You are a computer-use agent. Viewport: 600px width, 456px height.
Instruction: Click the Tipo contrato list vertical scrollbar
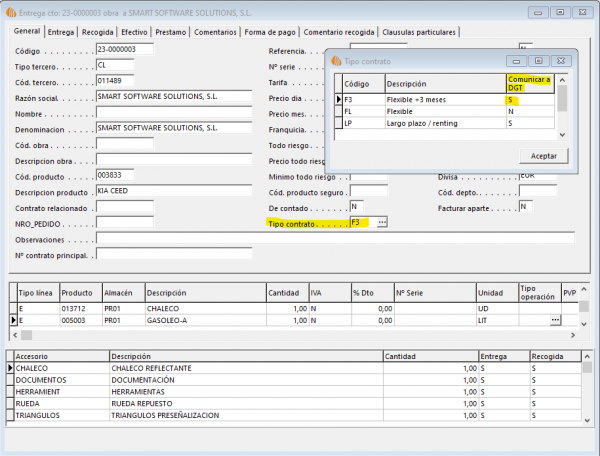tap(563, 105)
